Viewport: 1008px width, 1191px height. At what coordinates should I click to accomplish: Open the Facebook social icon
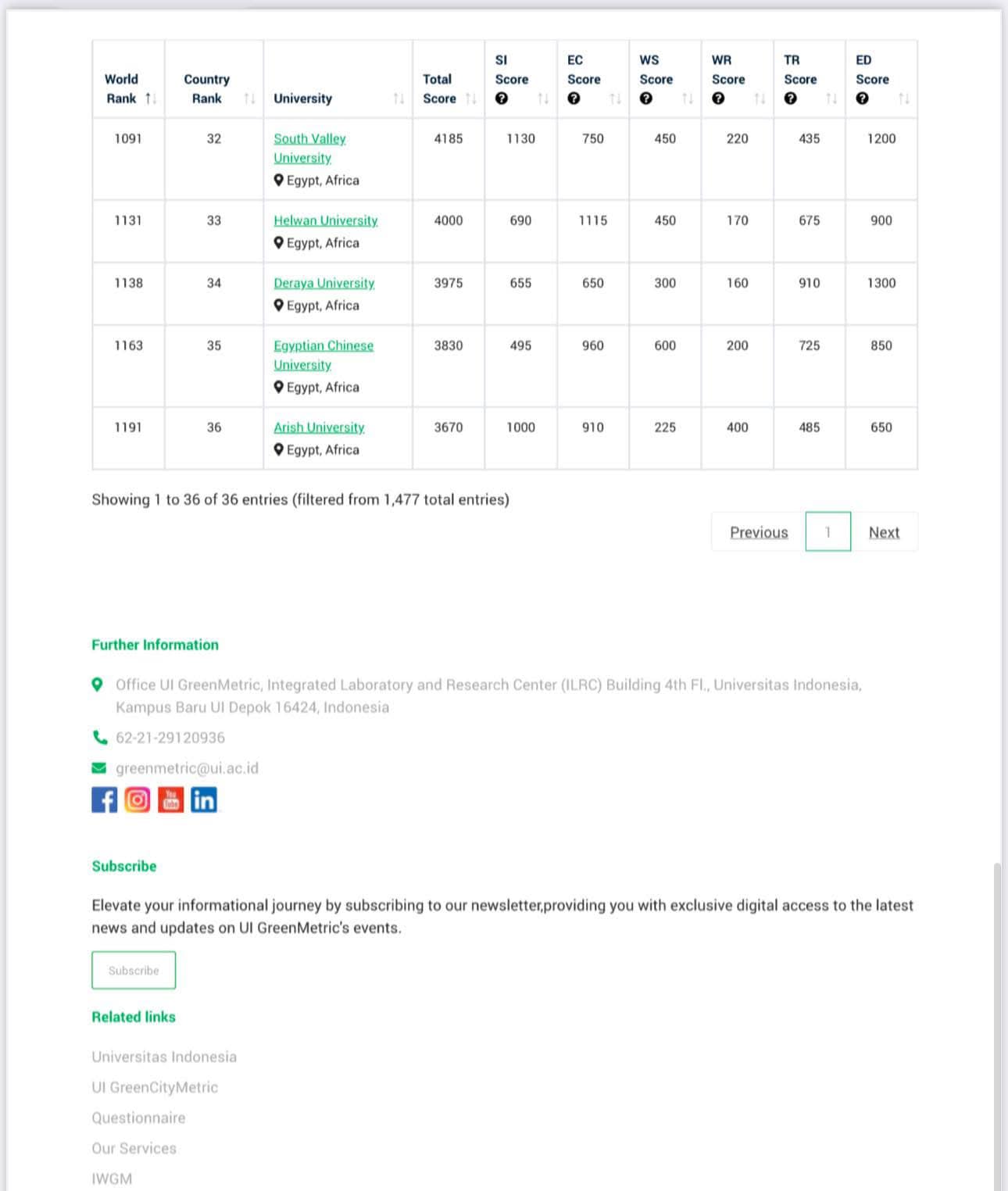(x=104, y=799)
